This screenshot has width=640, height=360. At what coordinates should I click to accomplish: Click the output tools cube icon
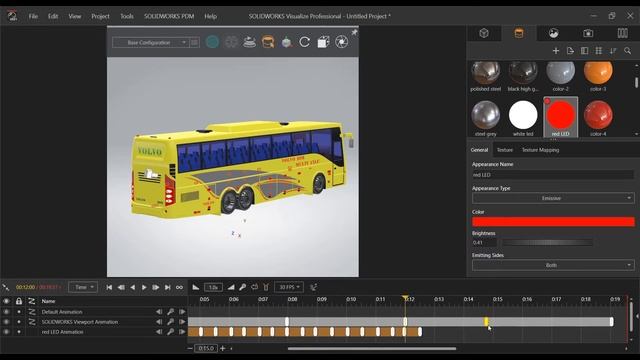[x=323, y=42]
